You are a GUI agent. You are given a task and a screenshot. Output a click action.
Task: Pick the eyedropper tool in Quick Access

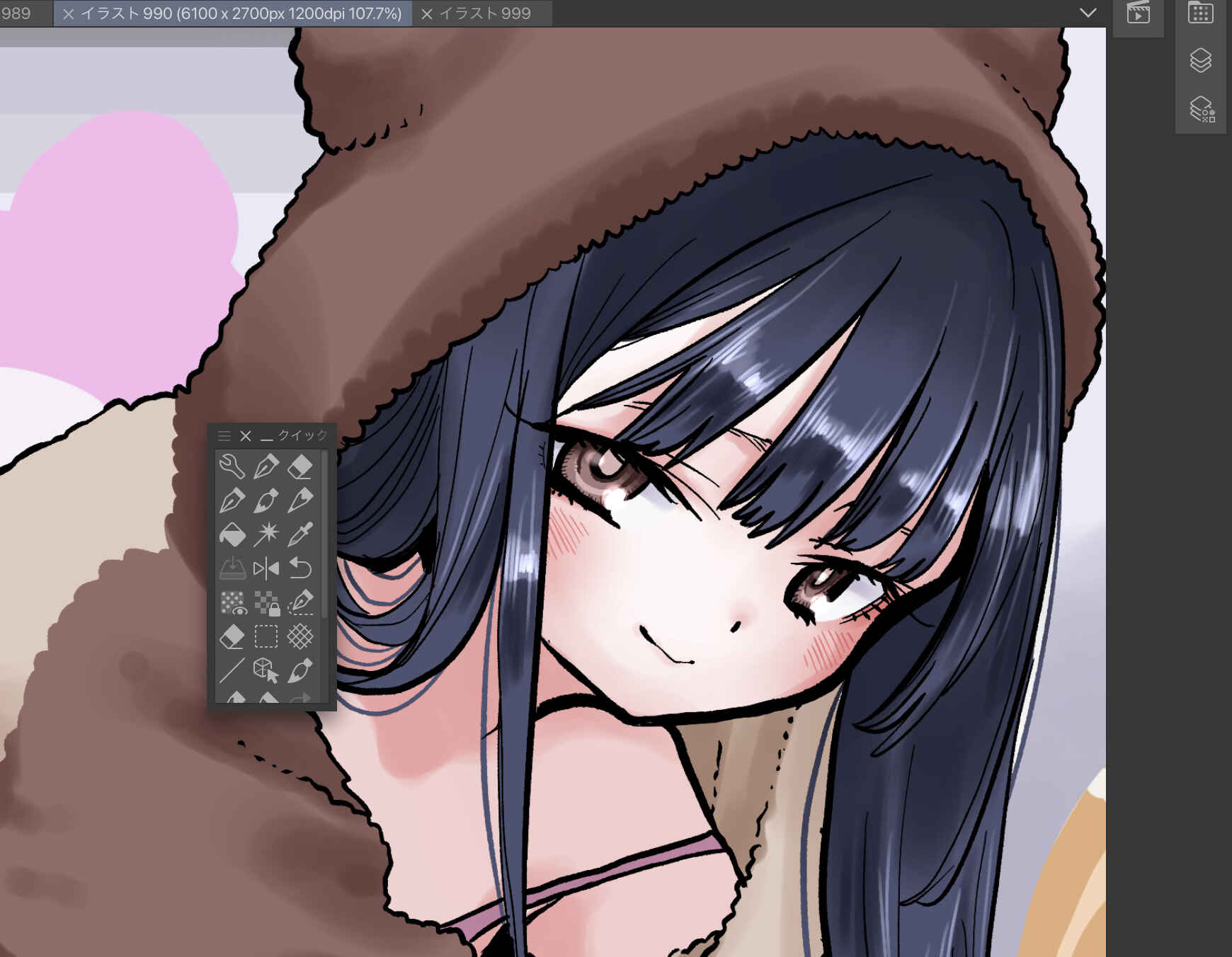(300, 534)
